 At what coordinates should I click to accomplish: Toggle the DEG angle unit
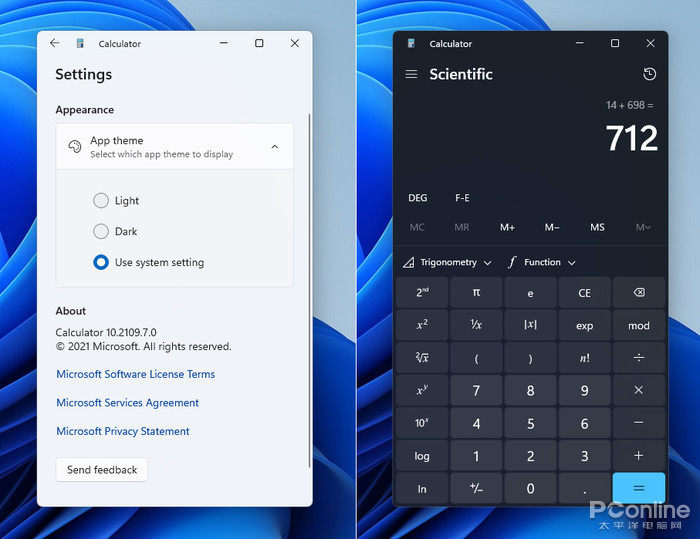(x=417, y=198)
